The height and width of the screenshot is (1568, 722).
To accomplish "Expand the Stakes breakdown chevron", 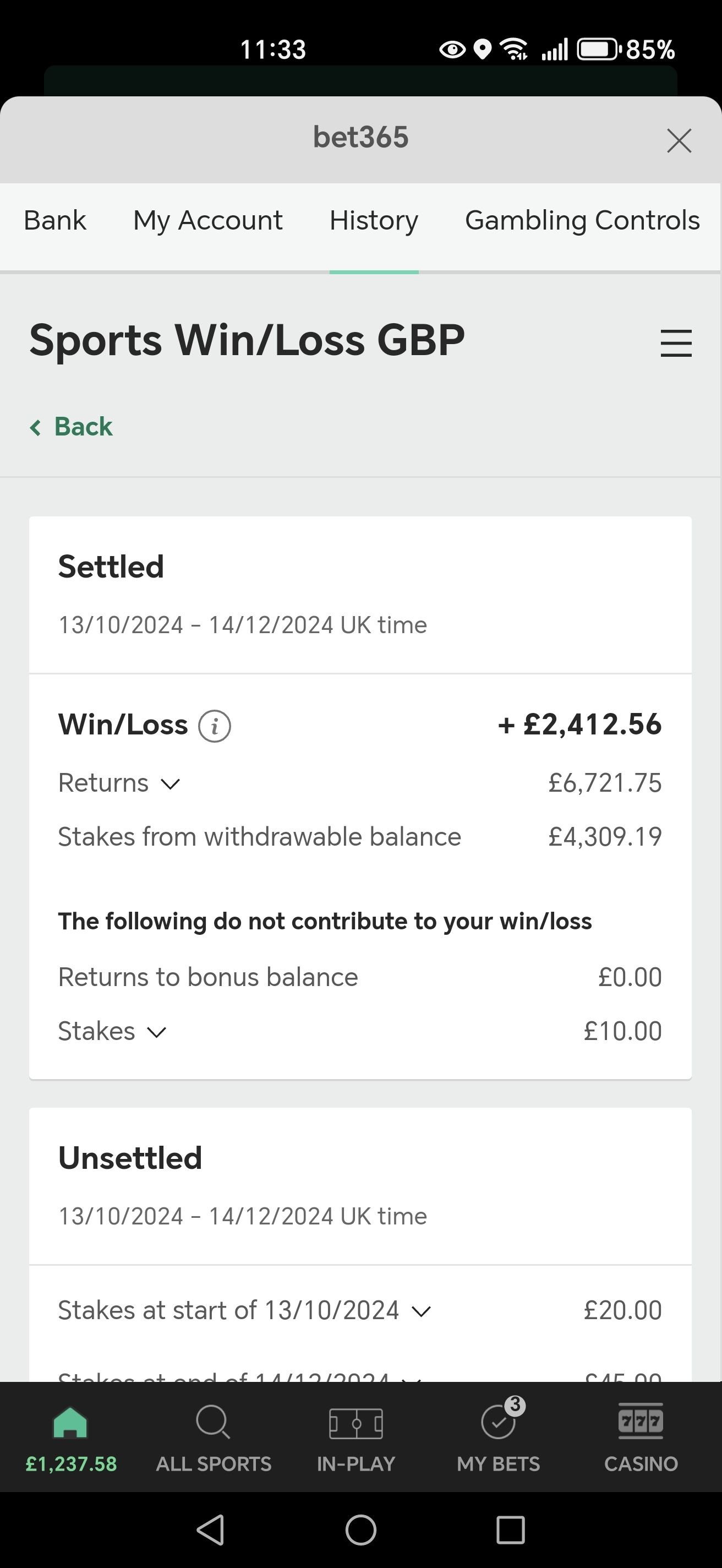I will [157, 1032].
